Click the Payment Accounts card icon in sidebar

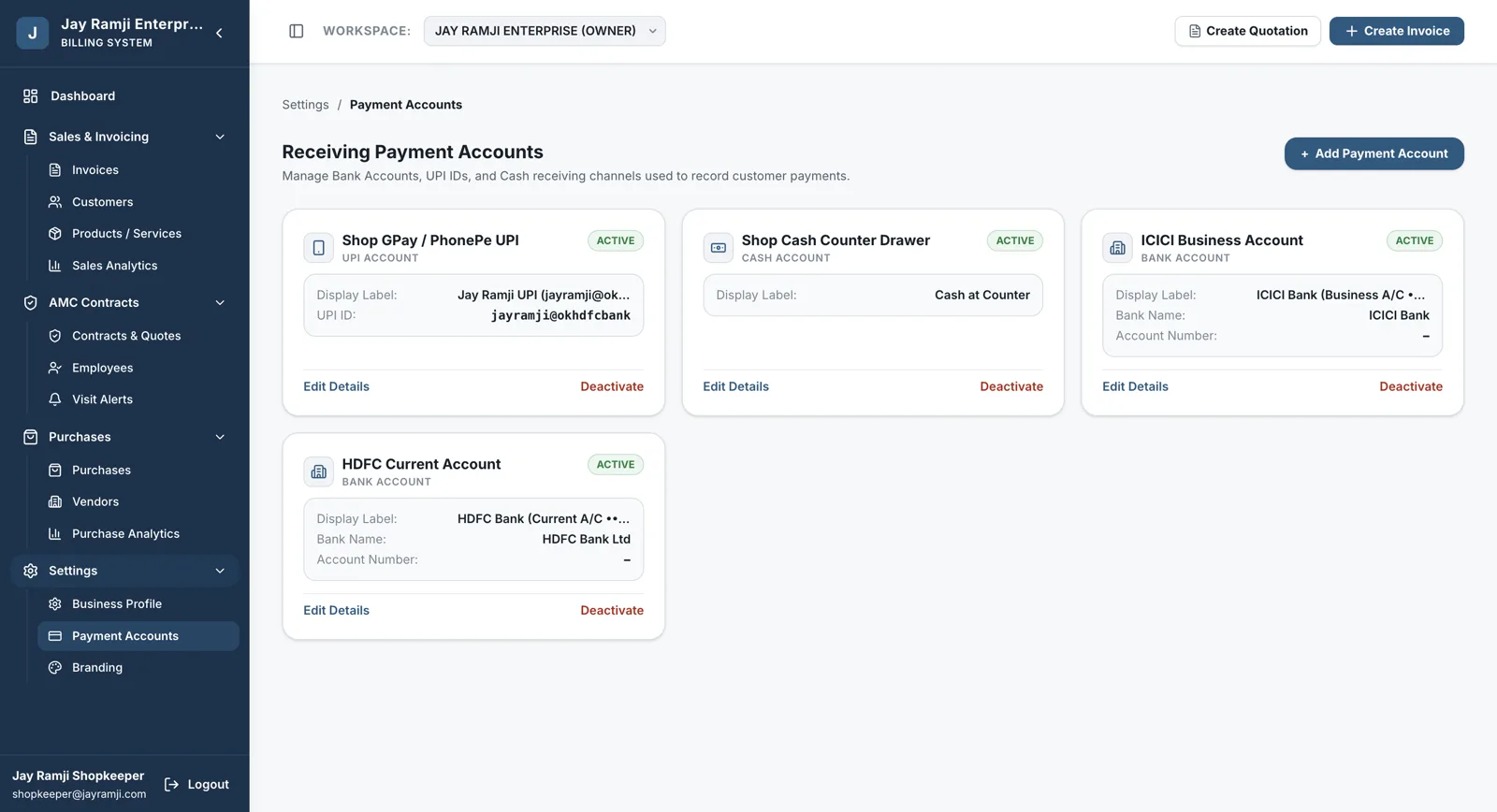tap(55, 636)
